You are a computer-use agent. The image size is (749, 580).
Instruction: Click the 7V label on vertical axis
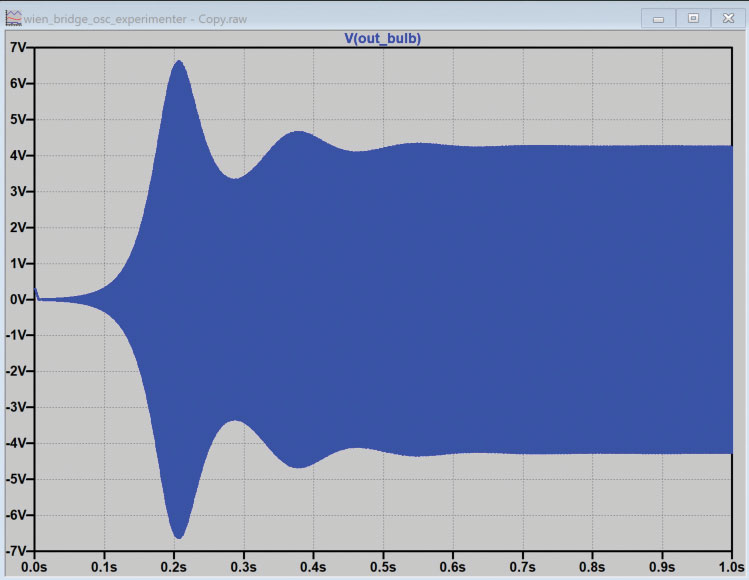tap(20, 48)
